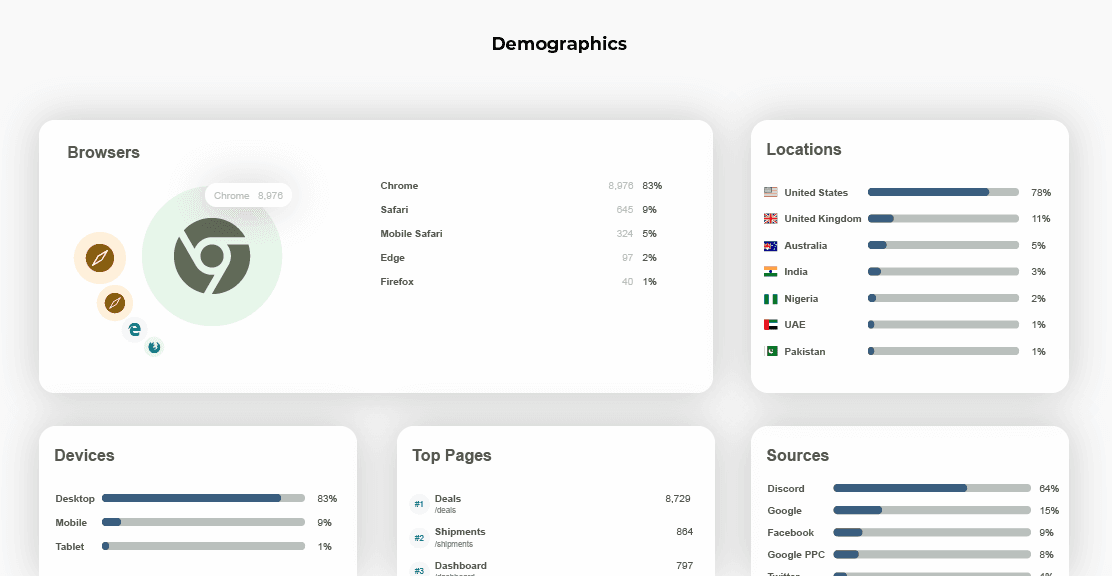Select the Australia flag icon

pos(770,246)
